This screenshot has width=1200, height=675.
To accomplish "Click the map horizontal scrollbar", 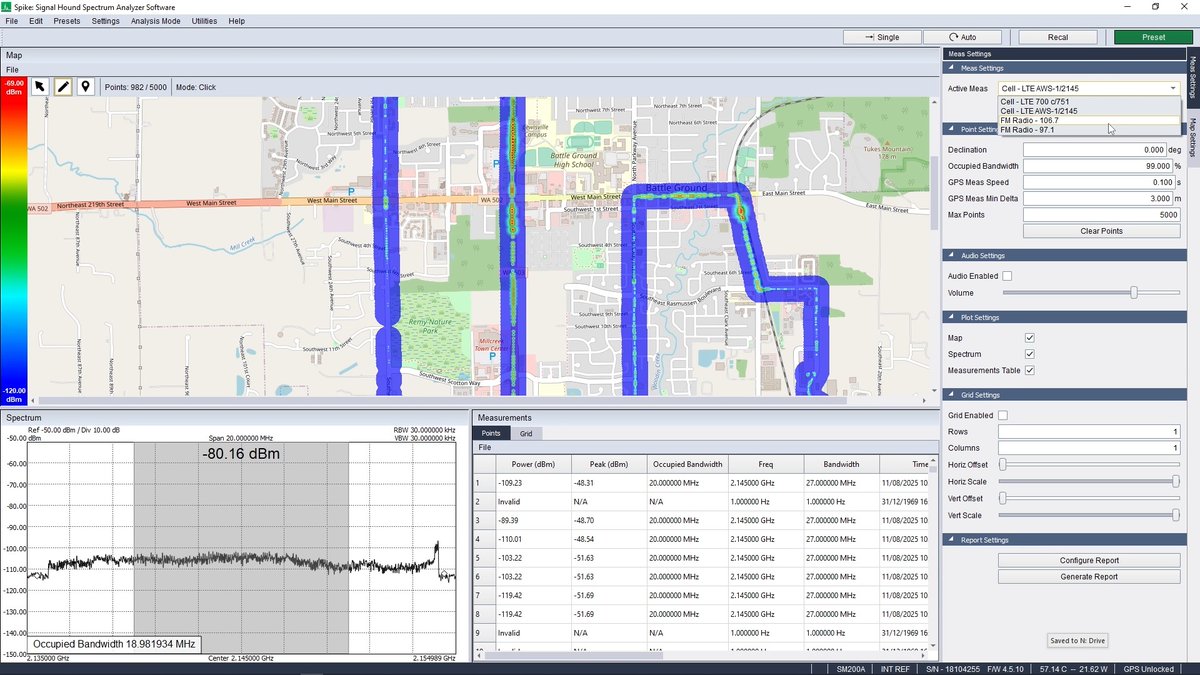I will pos(480,401).
